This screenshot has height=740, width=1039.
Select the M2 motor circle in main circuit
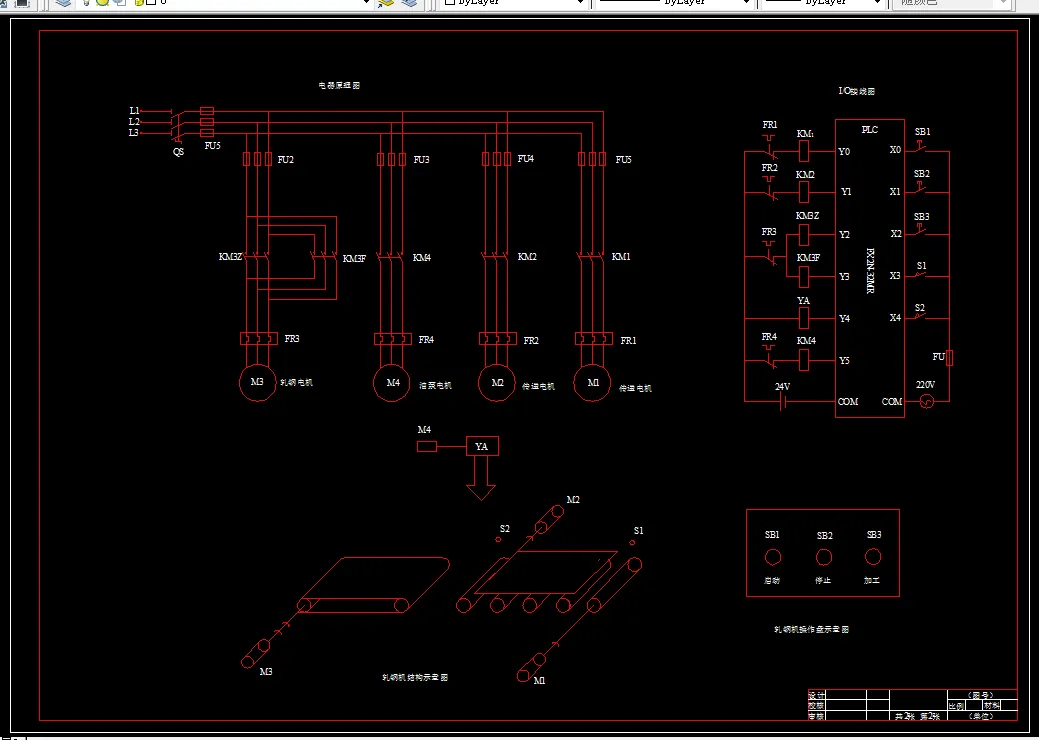coord(497,383)
